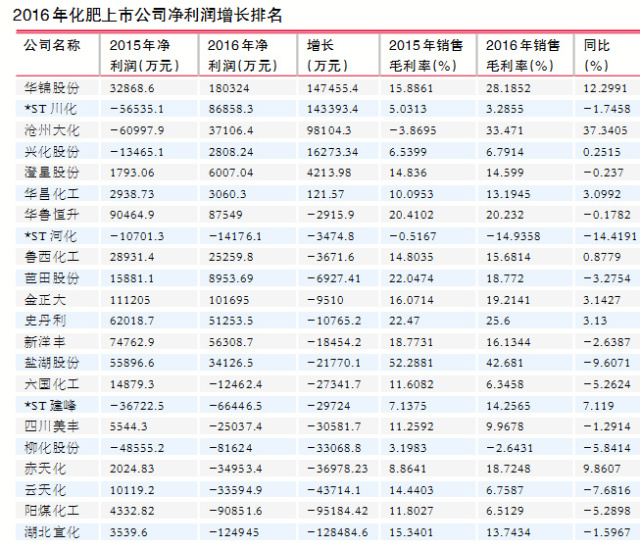The height and width of the screenshot is (548, 640).
Task: Click company name 柳化股份
Action: point(52,448)
